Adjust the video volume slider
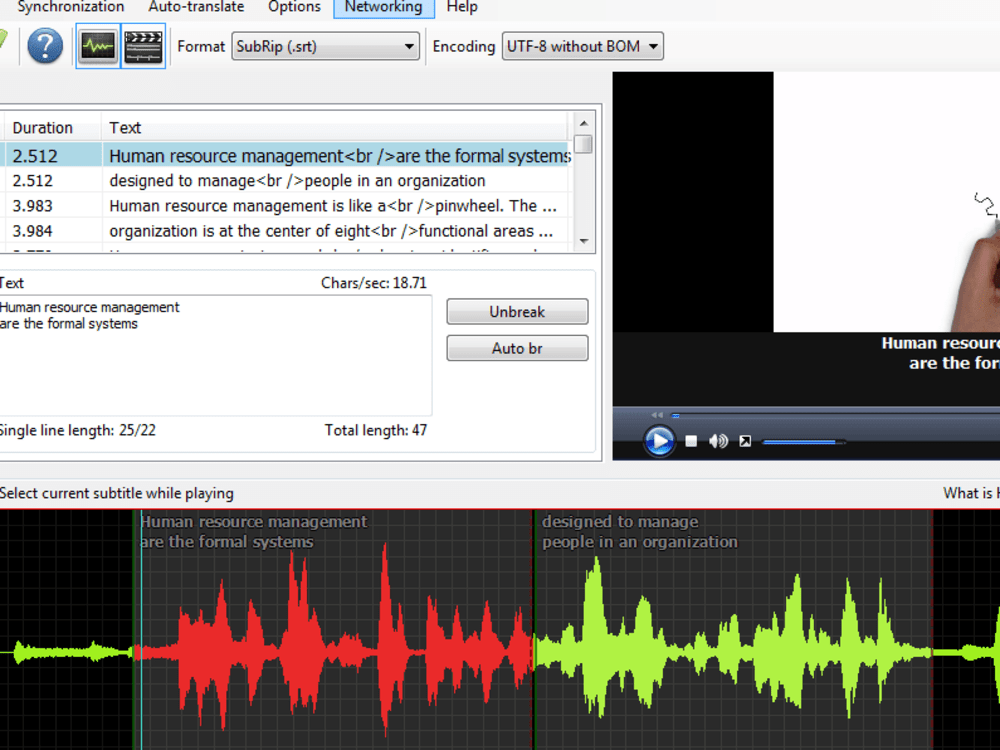 pos(804,441)
